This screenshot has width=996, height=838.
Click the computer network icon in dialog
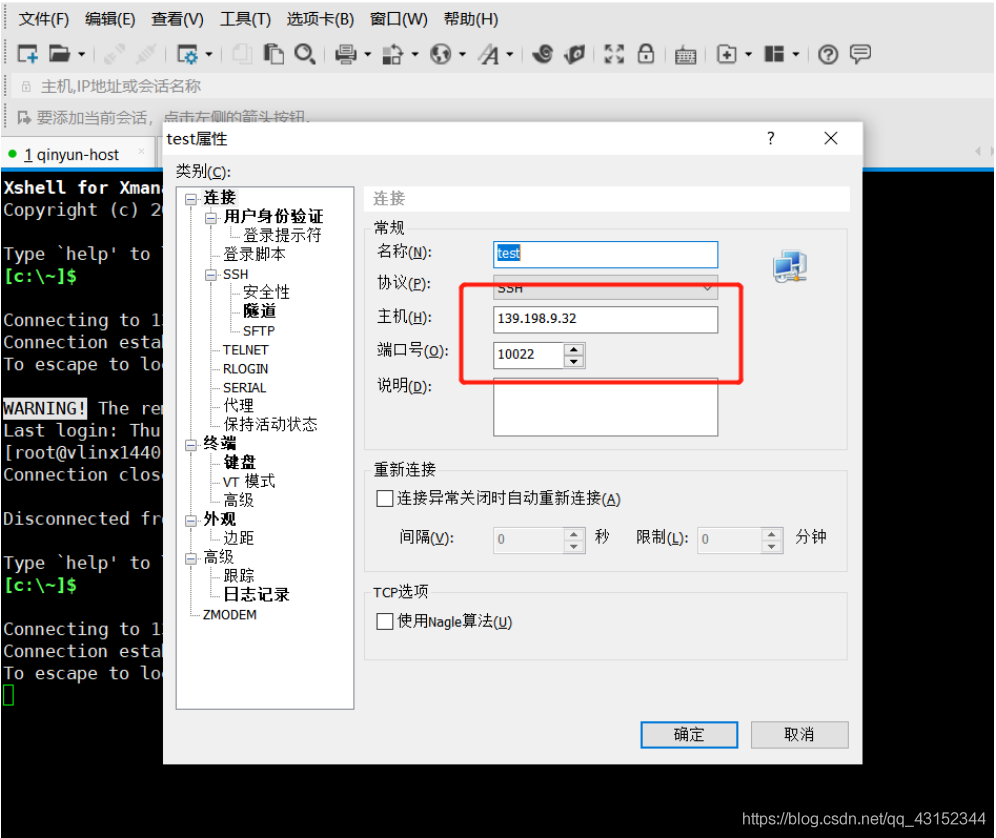790,266
